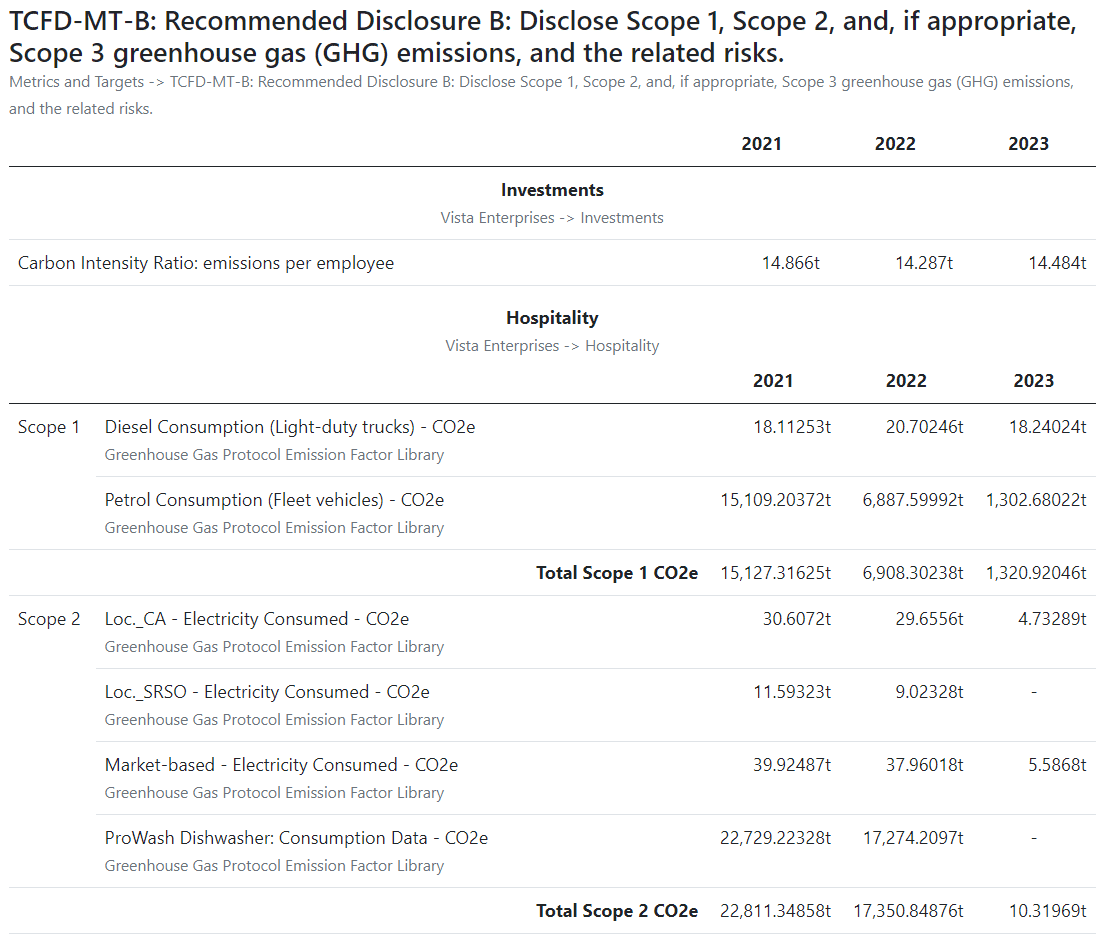This screenshot has height=935, width=1109.
Task: Open Petrol Consumption (Fleet vehicles) details
Action: [x=274, y=499]
